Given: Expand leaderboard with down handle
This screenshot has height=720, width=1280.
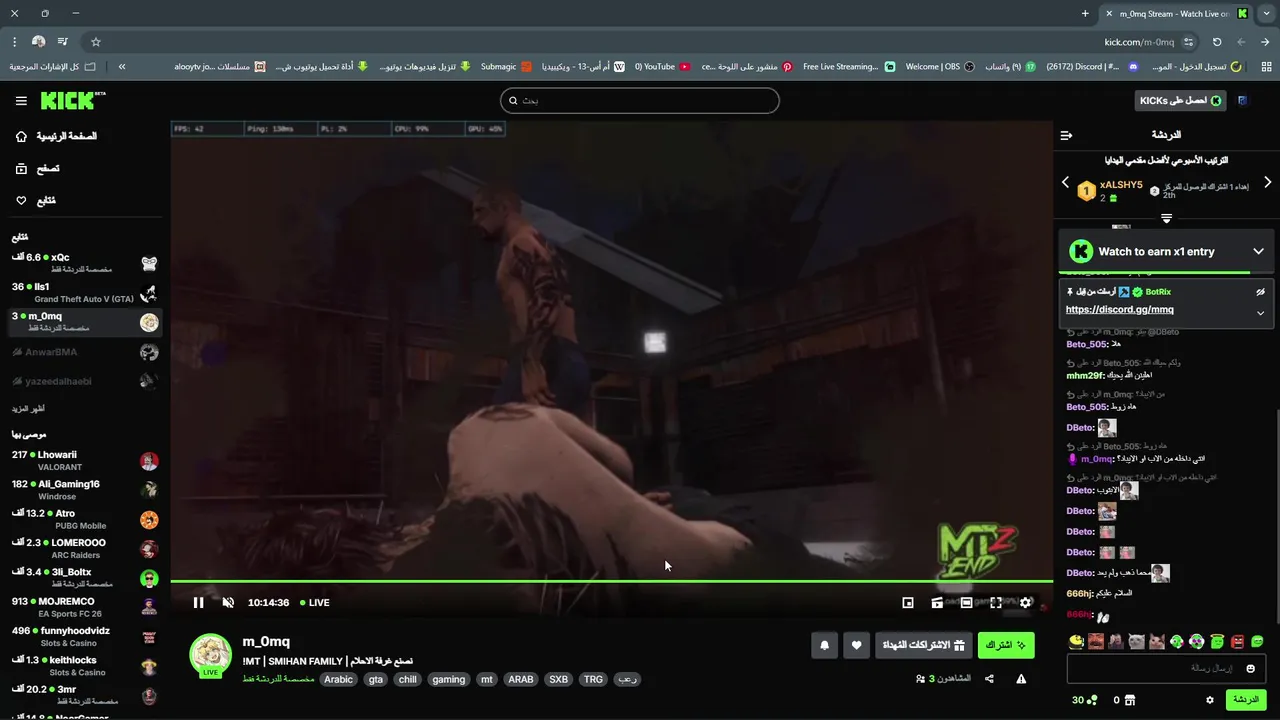Looking at the screenshot, I should click(1166, 218).
